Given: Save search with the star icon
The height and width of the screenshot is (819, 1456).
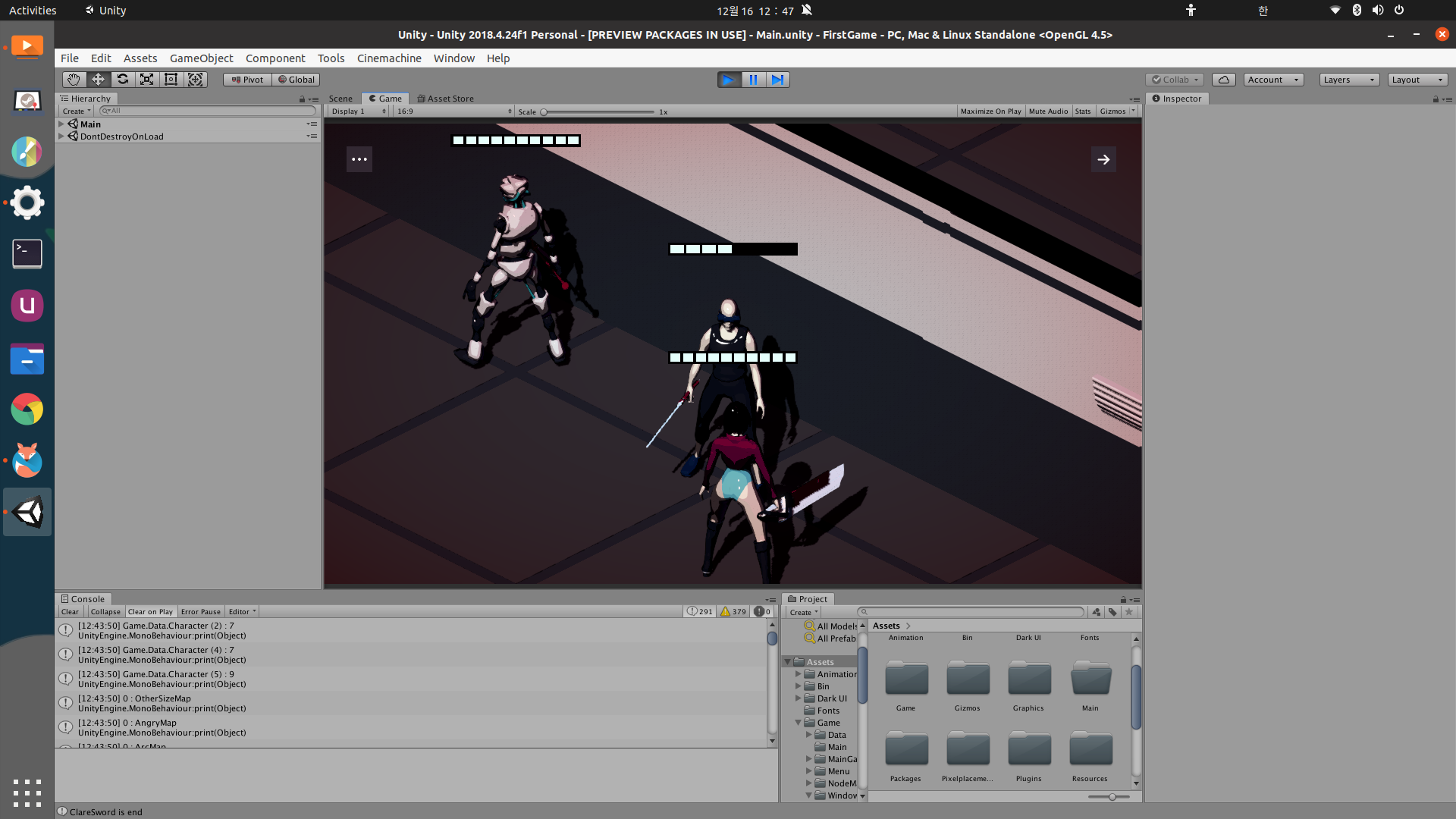Looking at the screenshot, I should 1128,612.
